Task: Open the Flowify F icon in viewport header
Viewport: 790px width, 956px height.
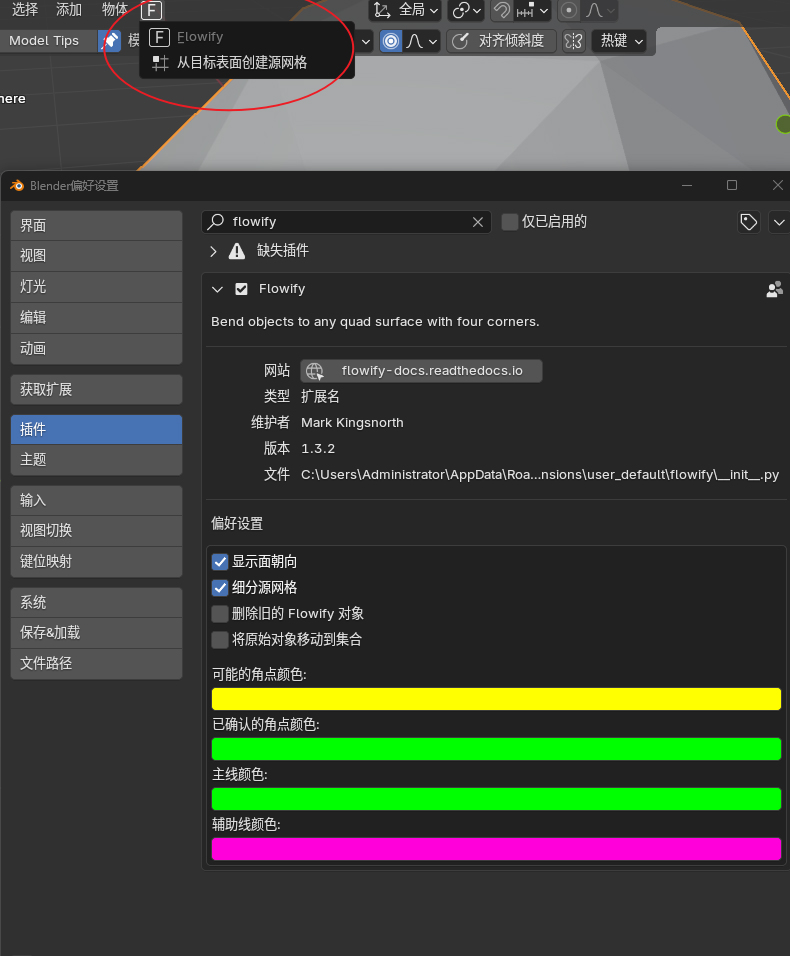Action: click(151, 10)
